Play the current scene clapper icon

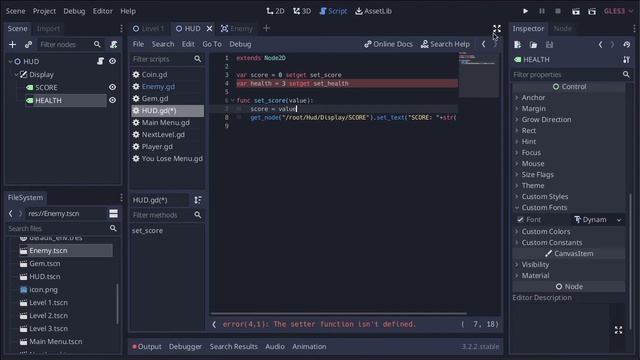[576, 11]
